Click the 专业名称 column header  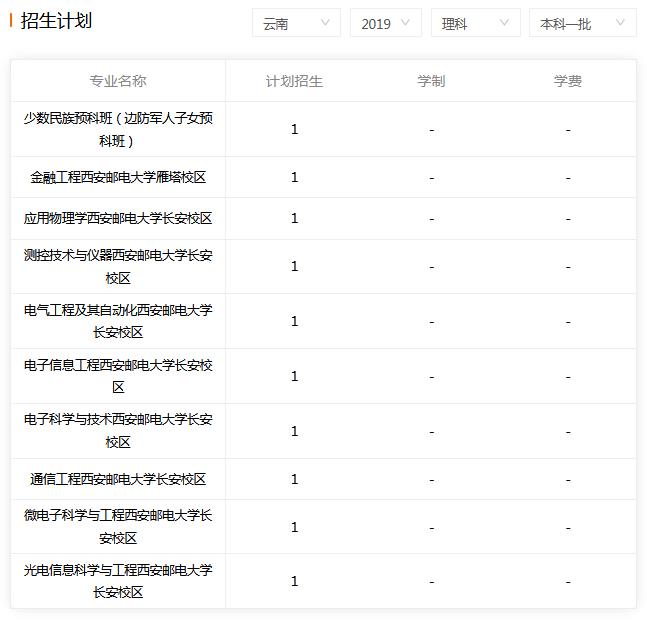pyautogui.click(x=118, y=81)
